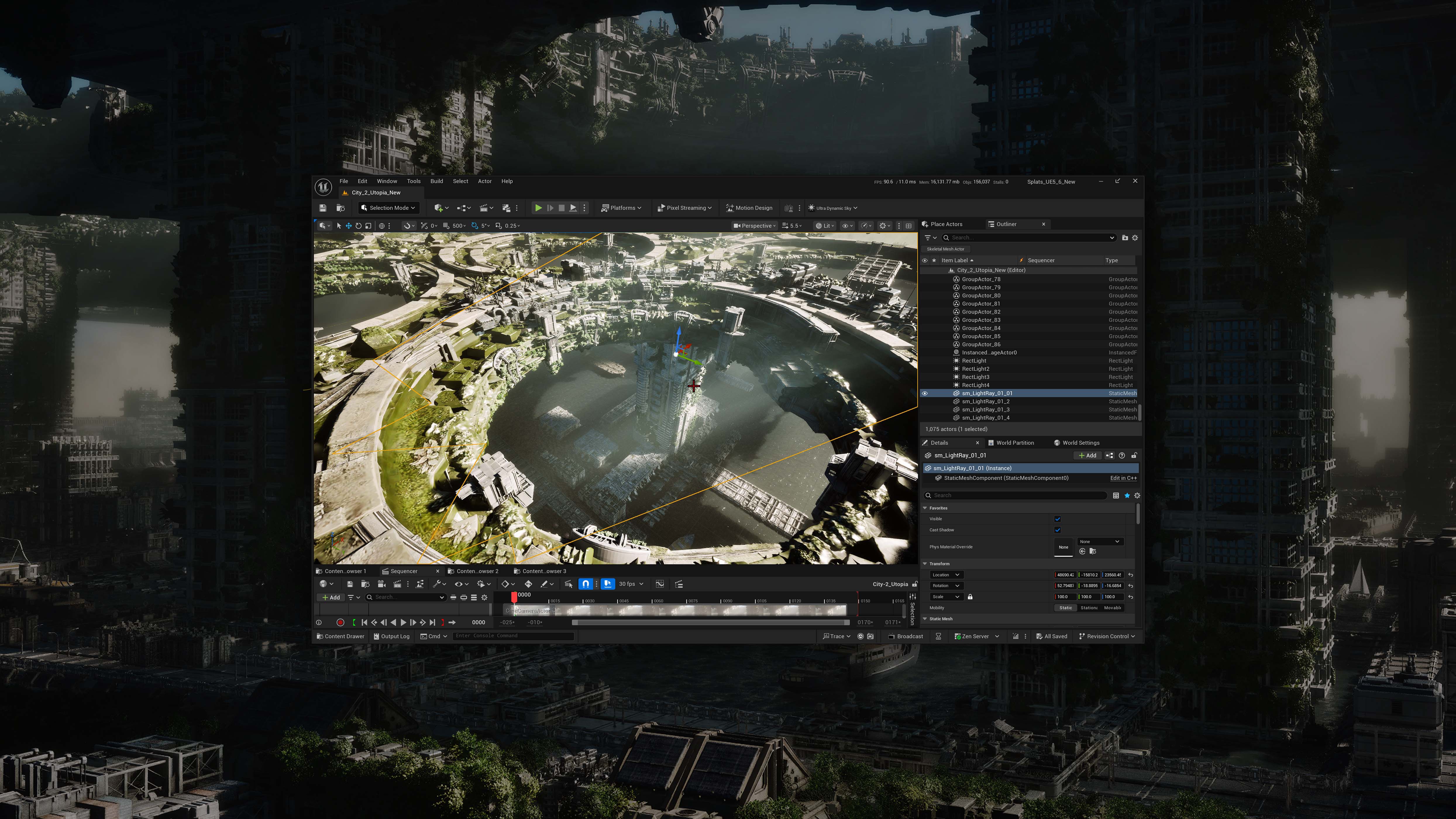This screenshot has height=819, width=1456.
Task: Expand the 30 fps frame rate dropdown
Action: [631, 584]
